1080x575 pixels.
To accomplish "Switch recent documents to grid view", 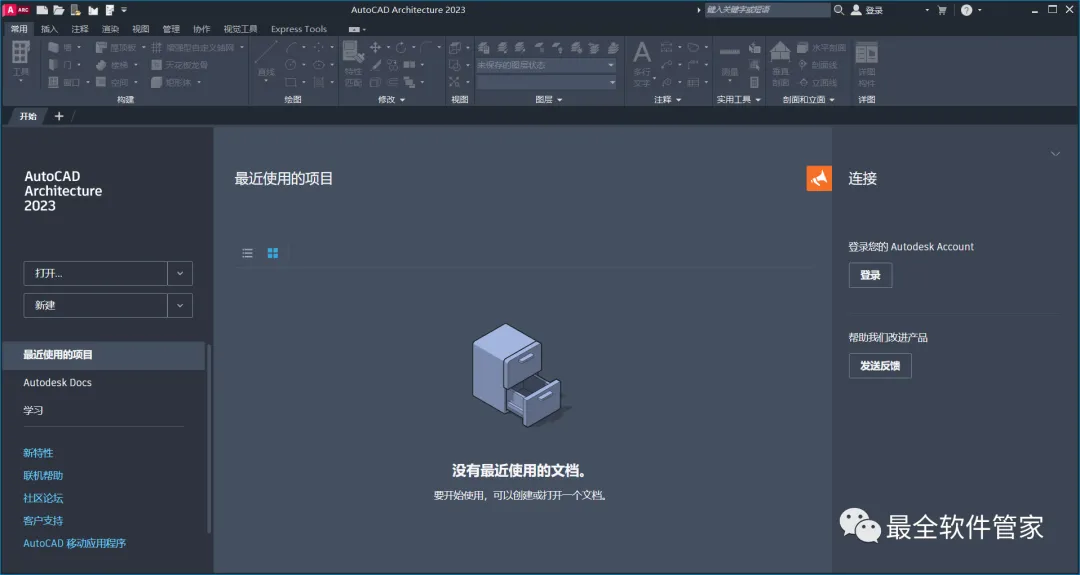I will 273,253.
